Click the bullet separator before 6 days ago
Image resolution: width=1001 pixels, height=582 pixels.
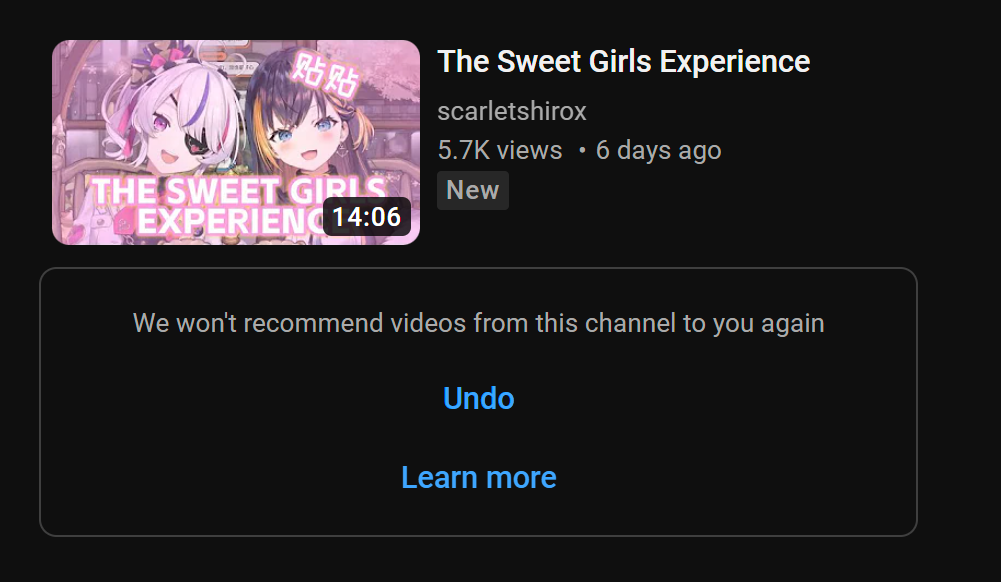pos(582,151)
